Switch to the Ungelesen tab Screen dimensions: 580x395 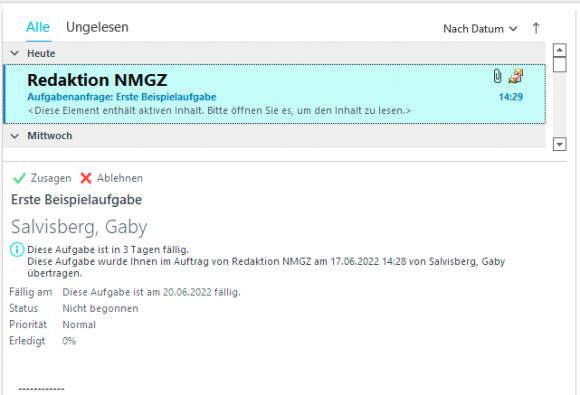[97, 27]
